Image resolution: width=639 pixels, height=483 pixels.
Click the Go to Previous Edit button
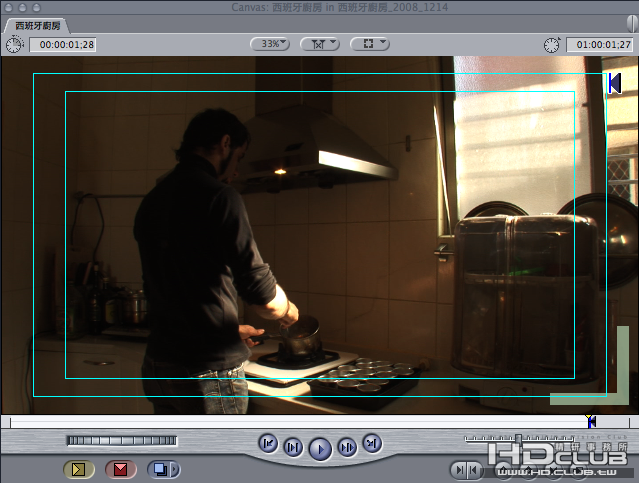click(x=268, y=443)
